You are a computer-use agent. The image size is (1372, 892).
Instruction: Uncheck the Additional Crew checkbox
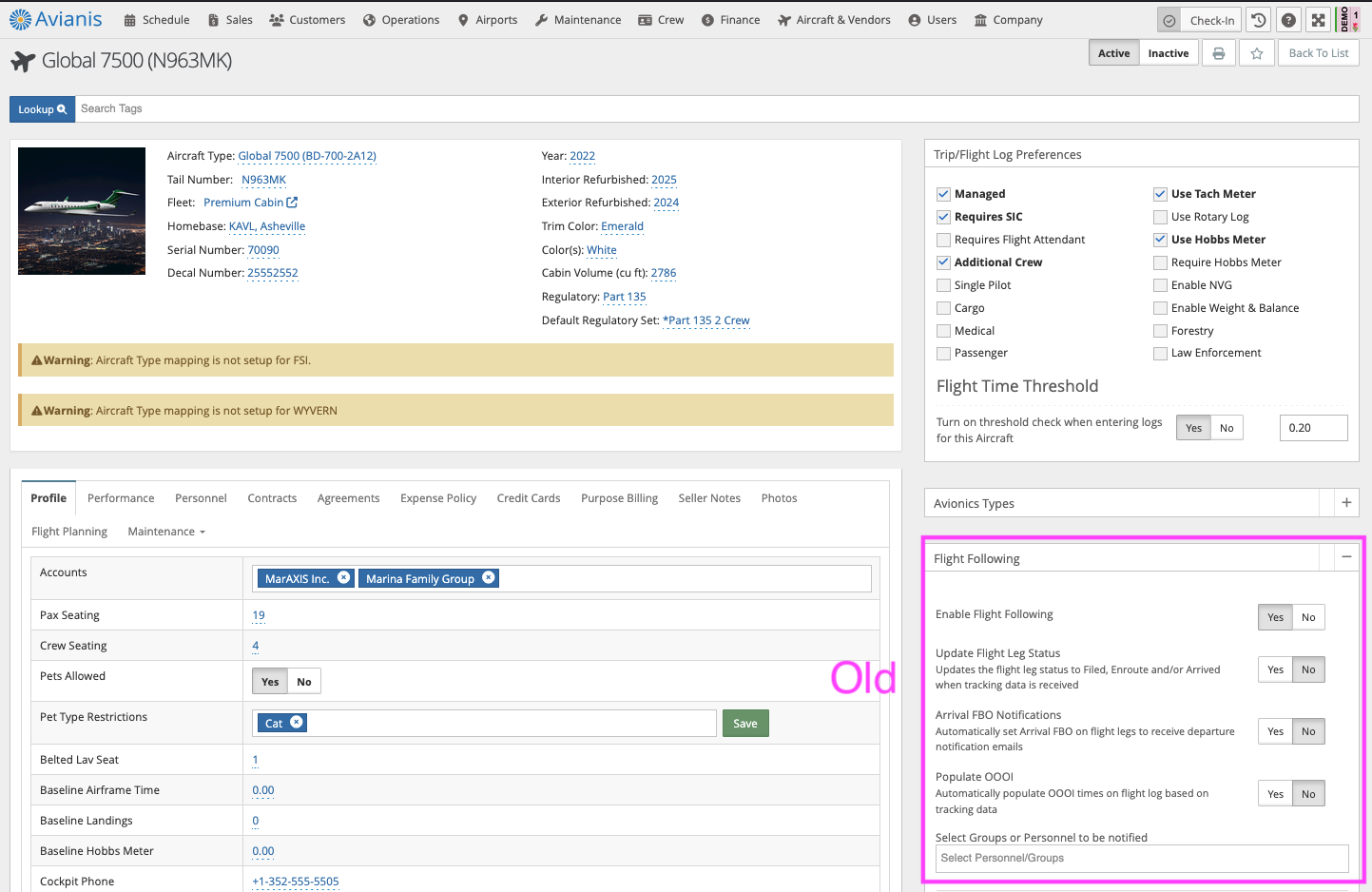point(943,262)
